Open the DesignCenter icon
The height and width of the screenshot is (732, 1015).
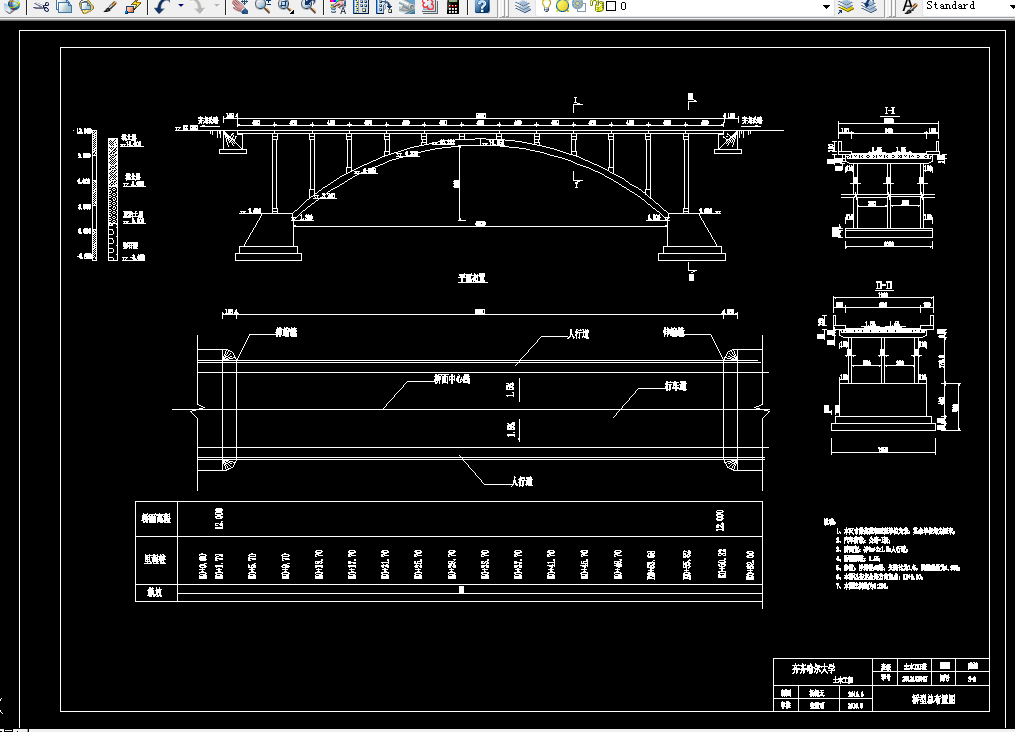coord(361,6)
